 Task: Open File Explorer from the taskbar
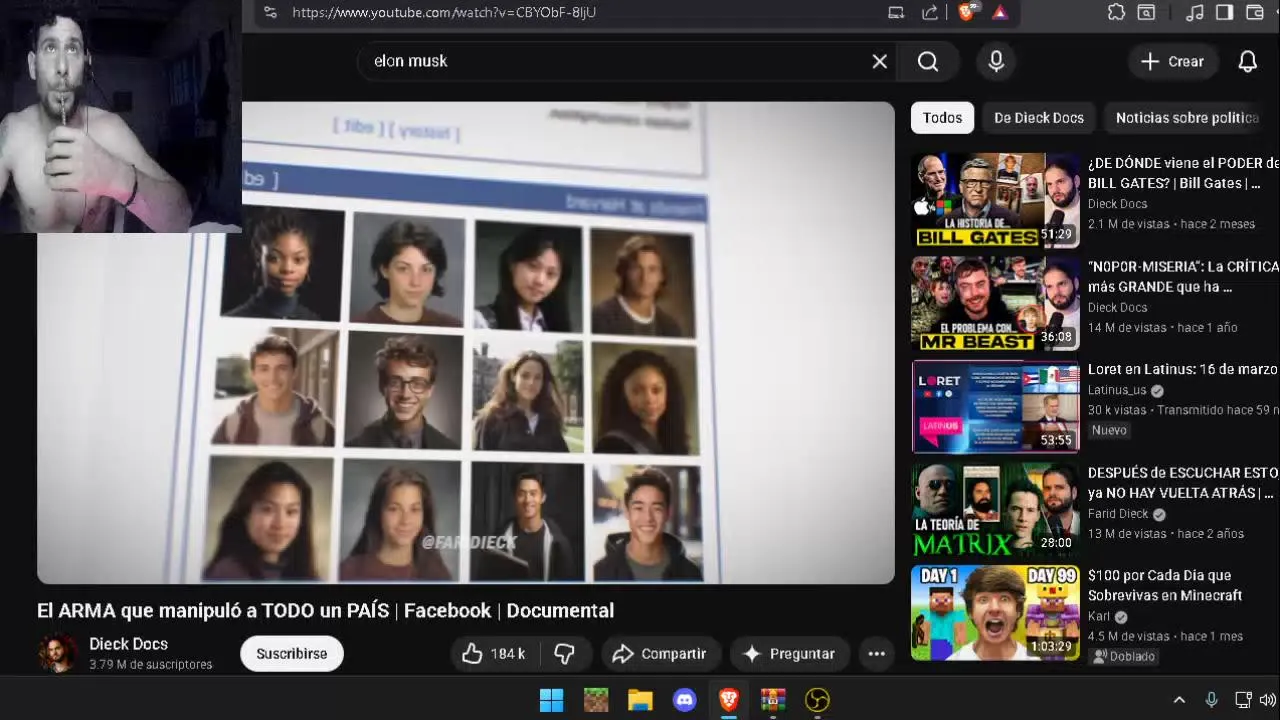(x=640, y=700)
